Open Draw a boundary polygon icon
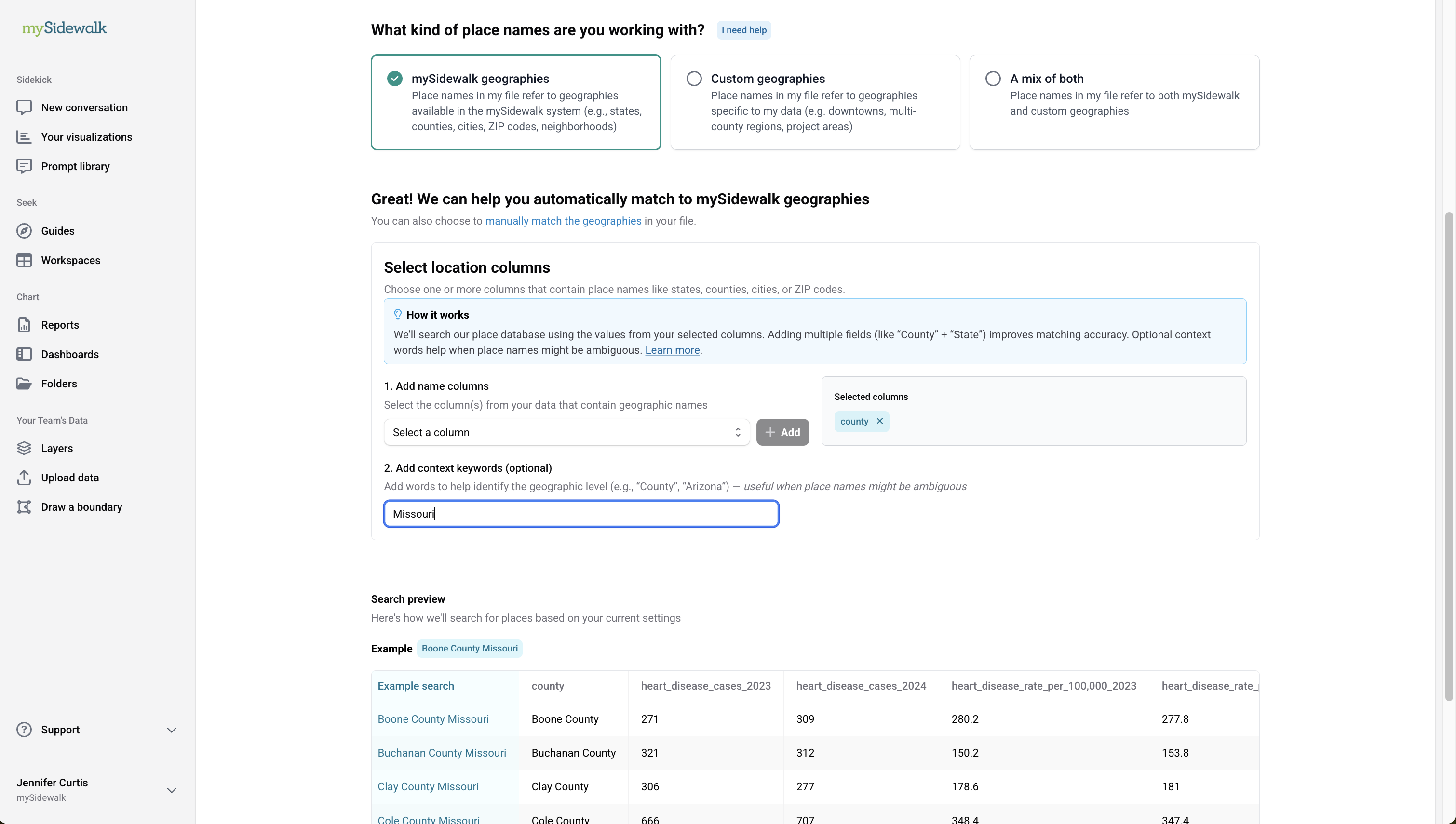1456x824 pixels. click(x=24, y=506)
